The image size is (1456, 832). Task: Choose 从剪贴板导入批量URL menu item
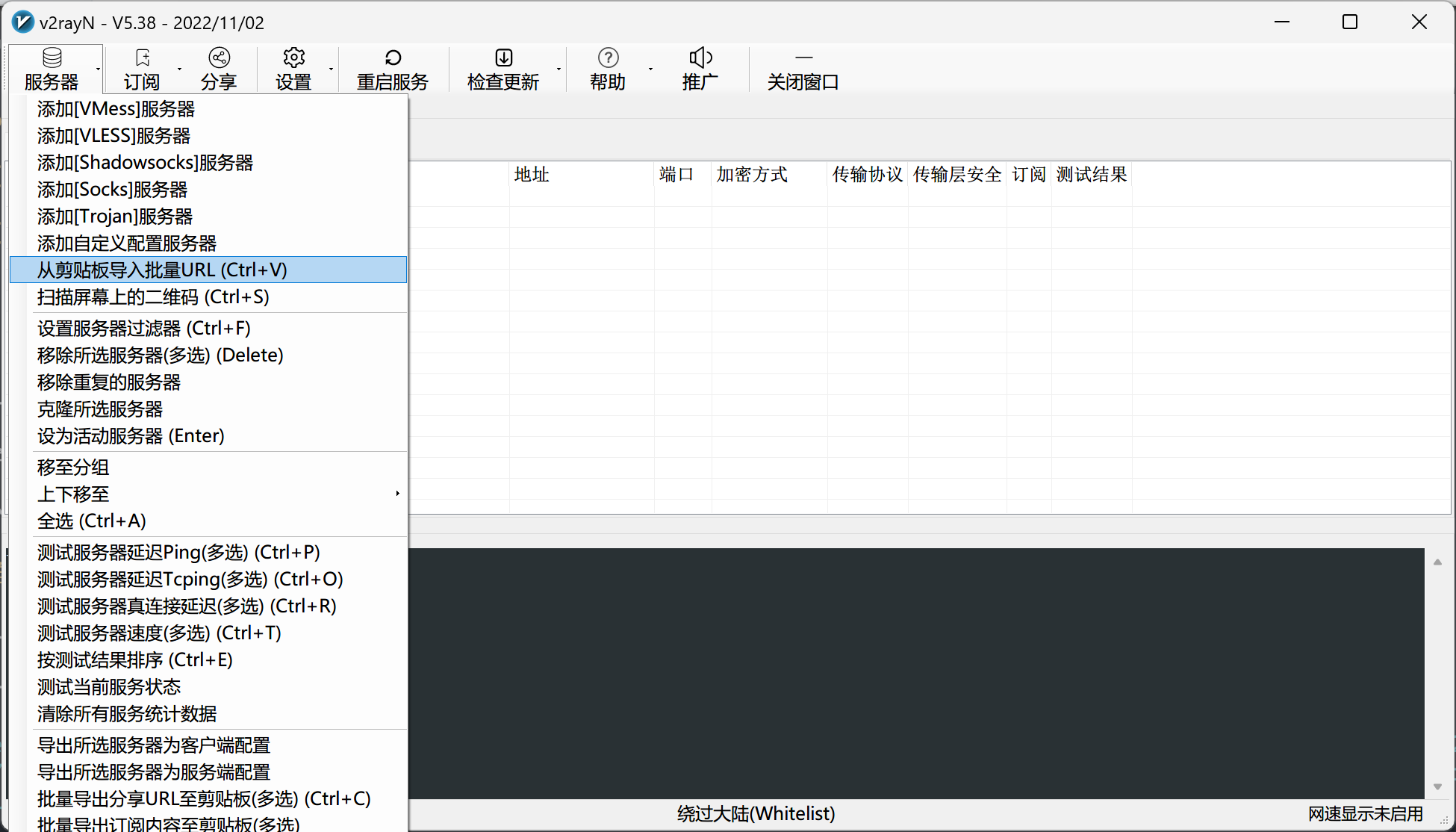[x=162, y=270]
